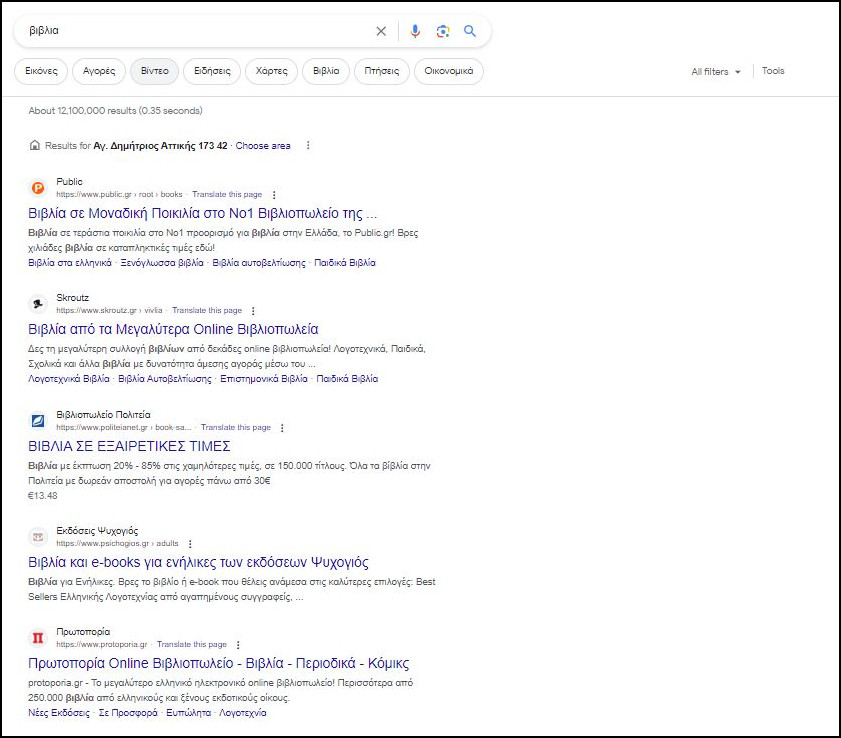The width and height of the screenshot is (841, 738).
Task: Switch to the Οικονομικά filter chip
Action: [x=449, y=71]
